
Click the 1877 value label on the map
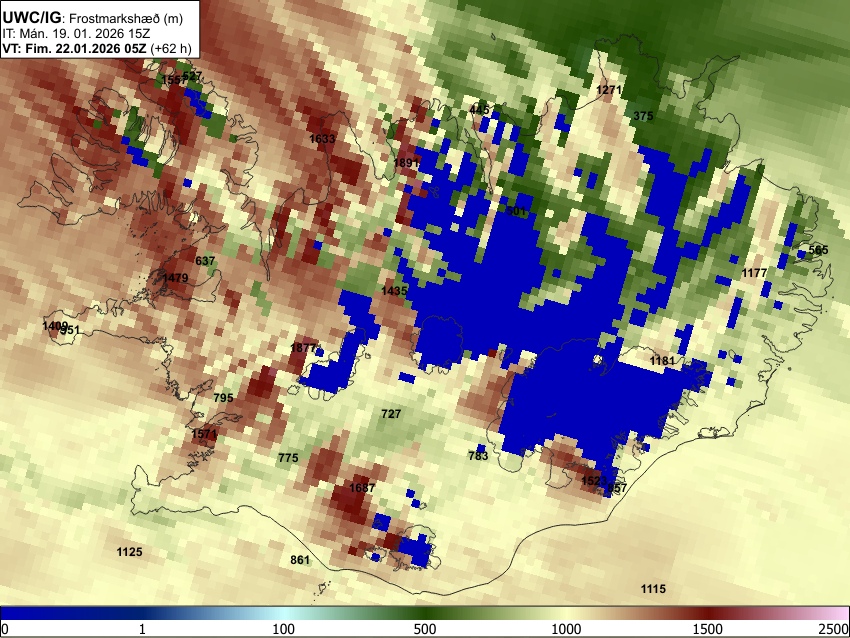303,347
